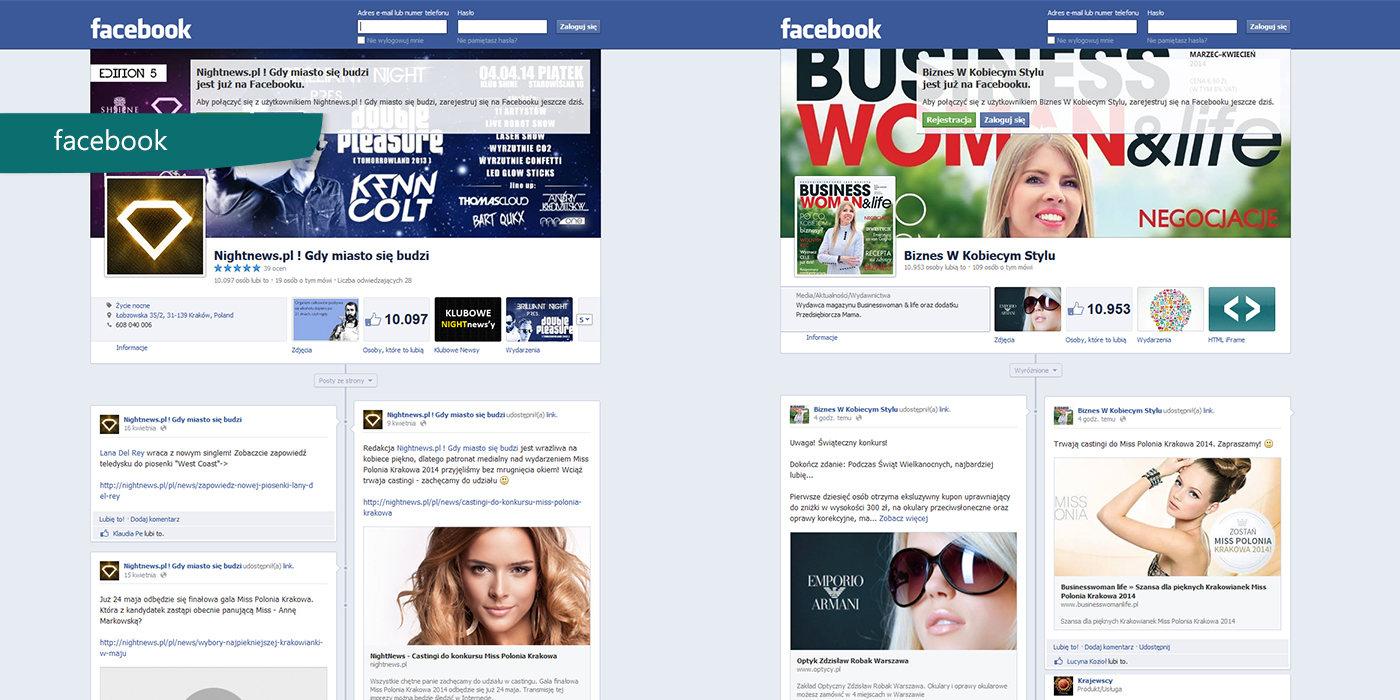Click Zaloguj się in the Nightnews page header
1400x700 pixels.
tap(578, 27)
